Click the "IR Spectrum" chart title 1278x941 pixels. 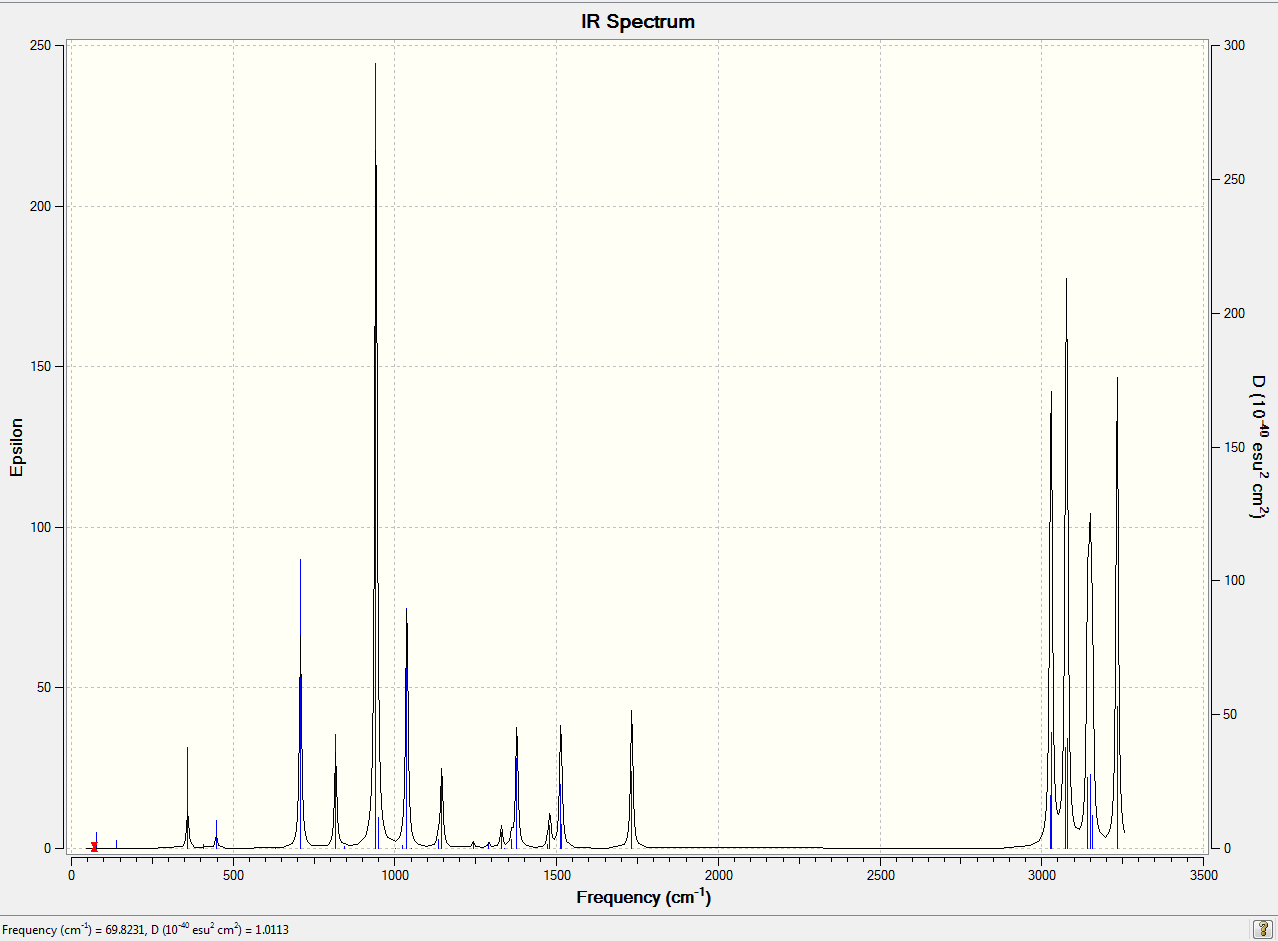638,21
